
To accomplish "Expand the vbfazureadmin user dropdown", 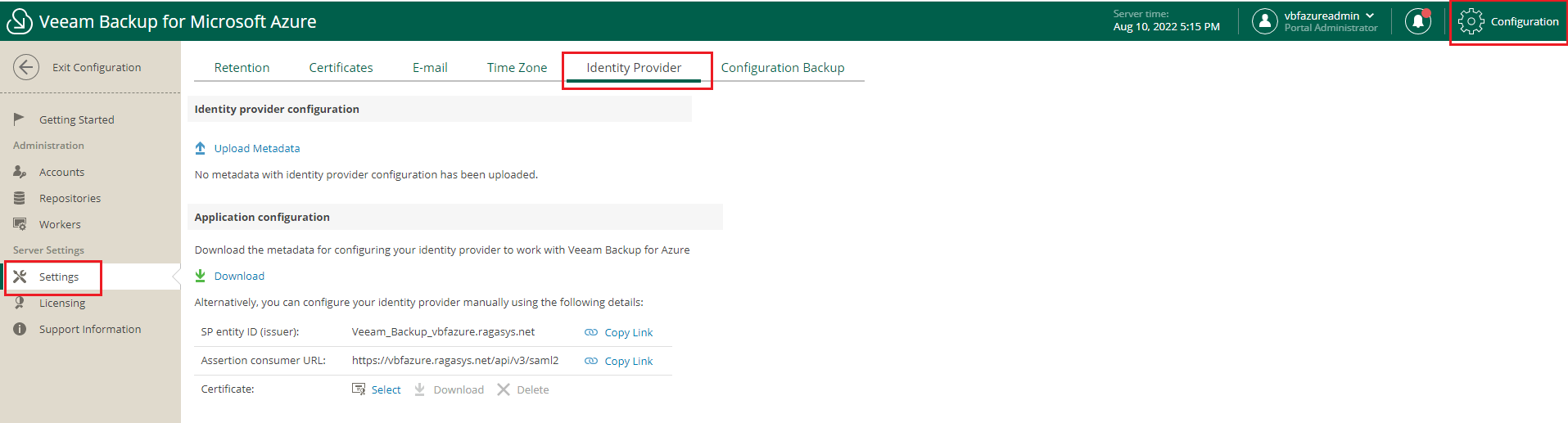I will (x=1370, y=16).
